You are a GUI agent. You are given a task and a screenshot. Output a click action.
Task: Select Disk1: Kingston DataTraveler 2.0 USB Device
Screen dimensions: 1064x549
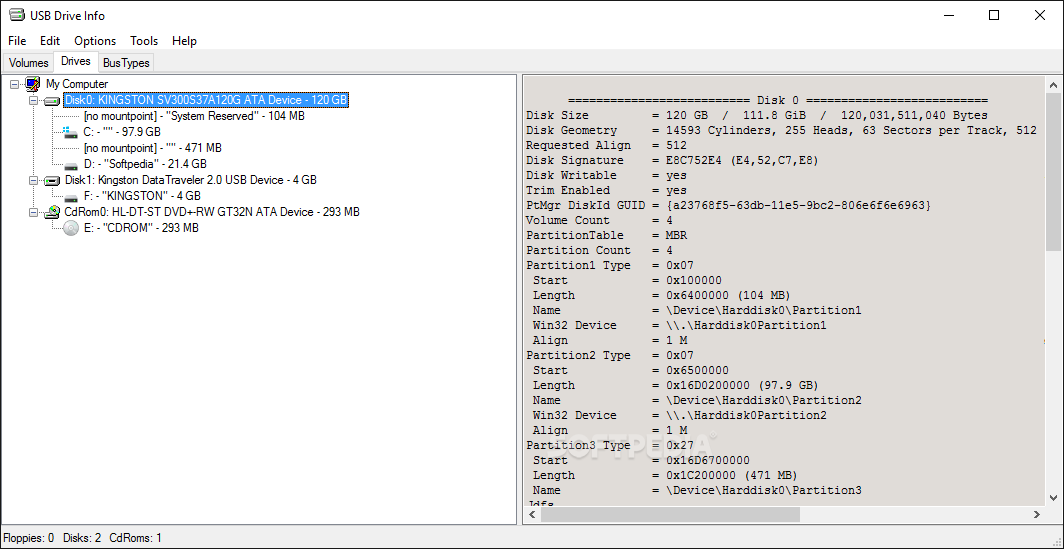[191, 181]
